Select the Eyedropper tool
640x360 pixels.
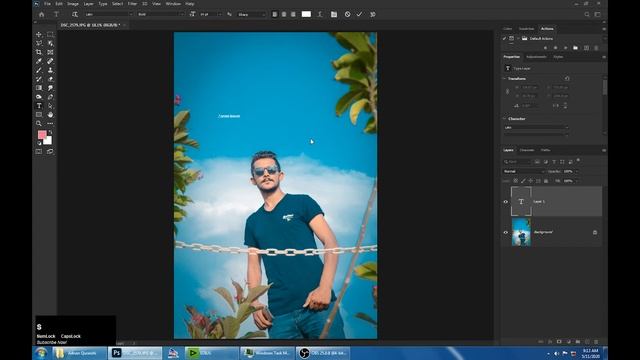(x=39, y=61)
